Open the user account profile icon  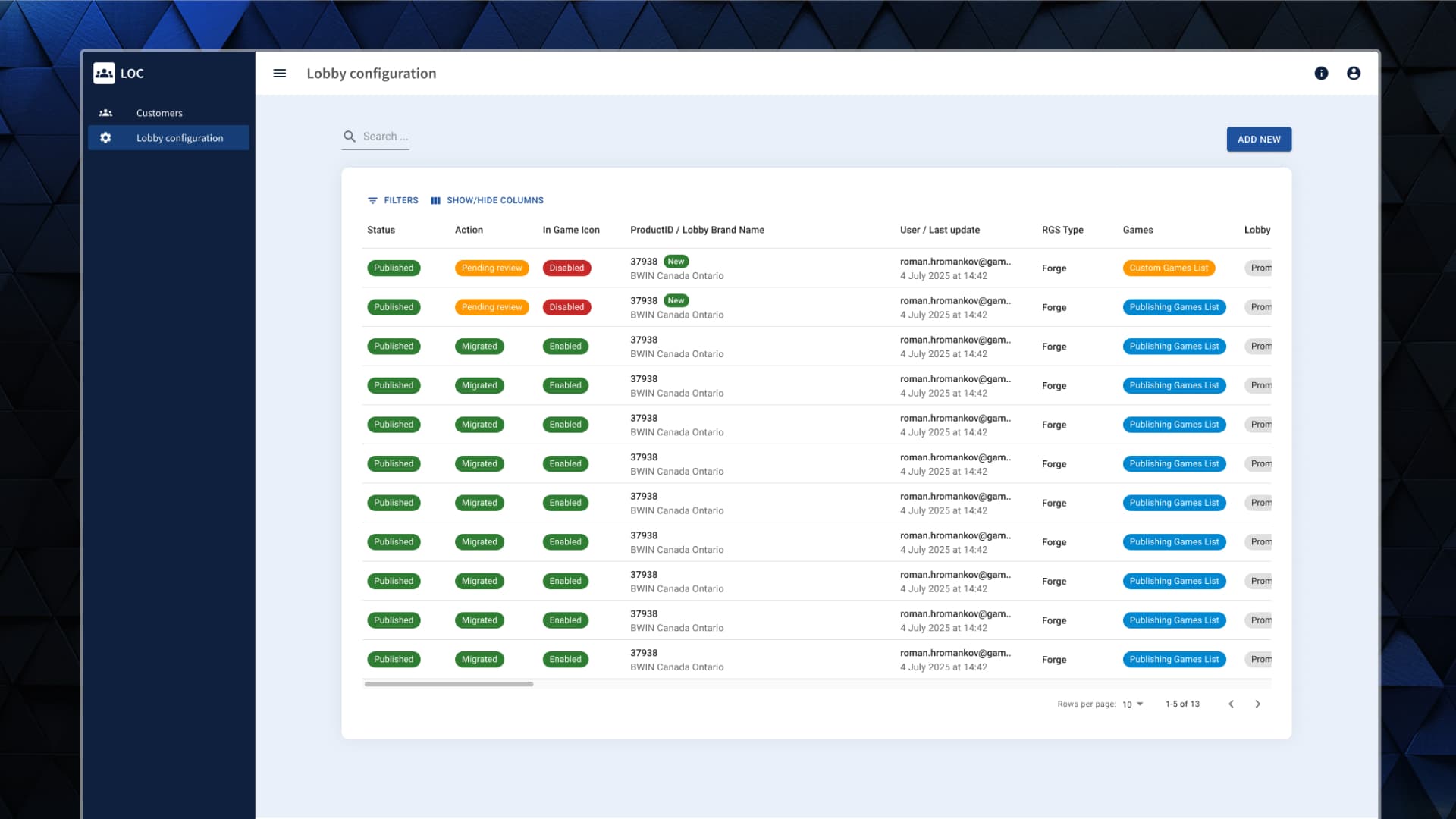point(1354,73)
